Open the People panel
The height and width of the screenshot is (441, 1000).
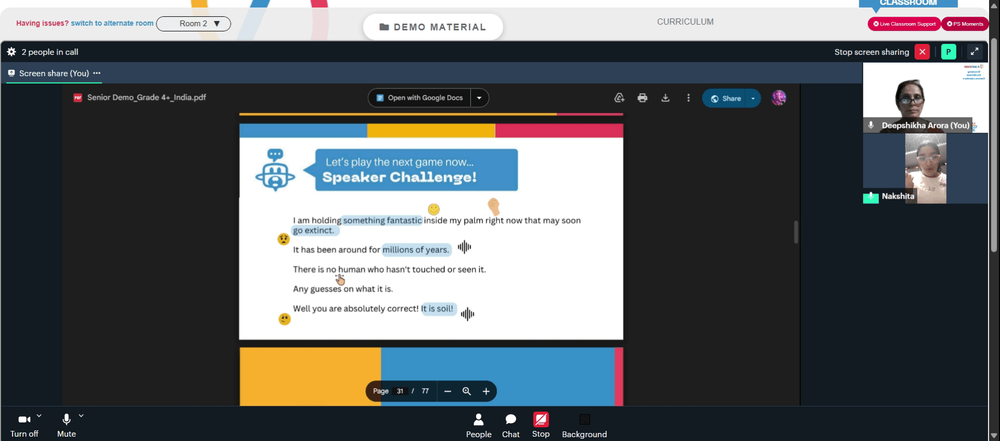pyautogui.click(x=478, y=426)
